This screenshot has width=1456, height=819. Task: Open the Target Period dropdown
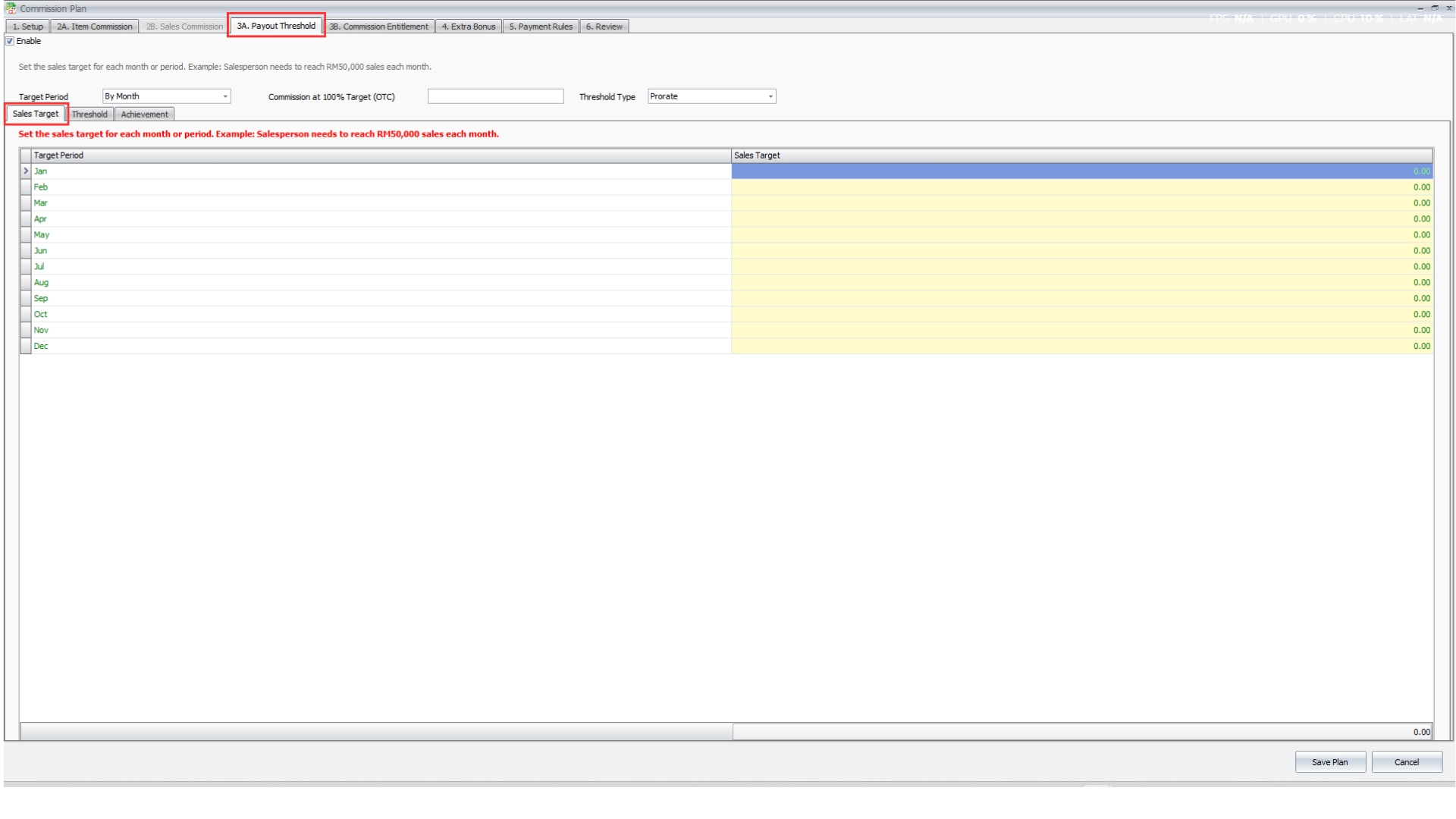[167, 96]
